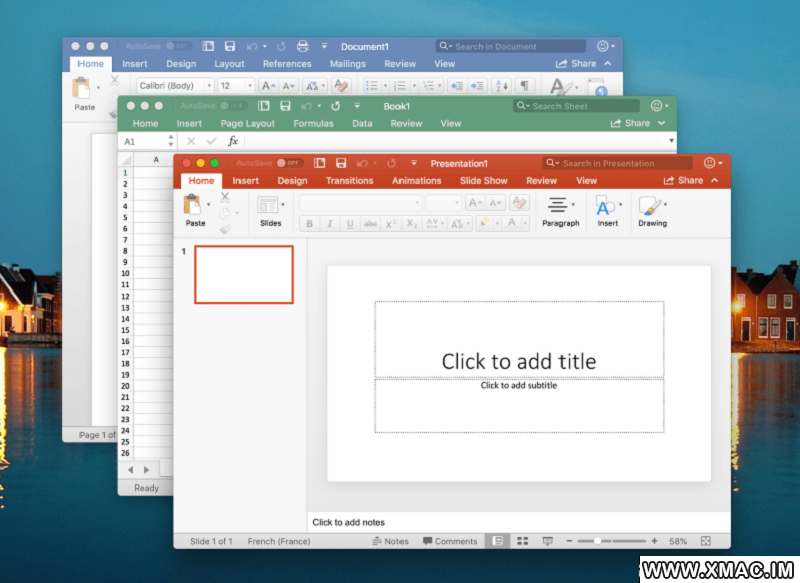Open the Slide Sorter view icon
The image size is (800, 583).
[522, 541]
